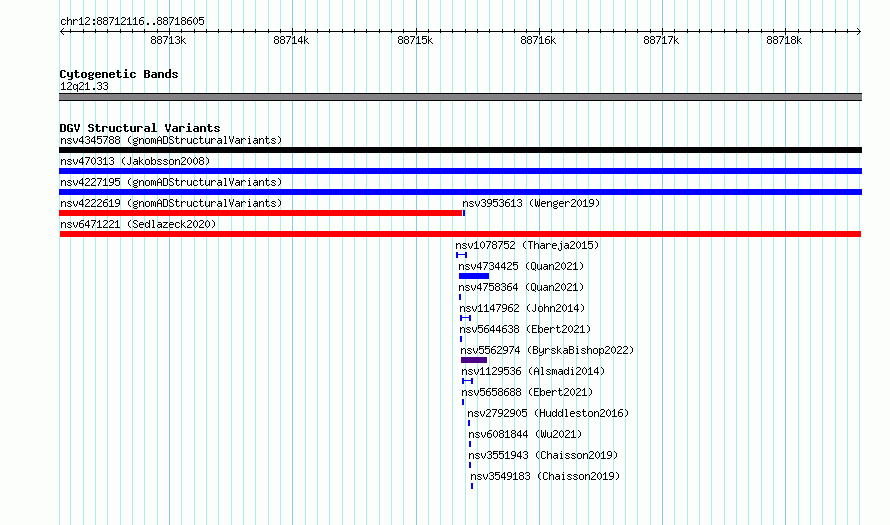Open variant label nsv5644638 (Ebert2021)
The height and width of the screenshot is (525, 890).
click(525, 329)
